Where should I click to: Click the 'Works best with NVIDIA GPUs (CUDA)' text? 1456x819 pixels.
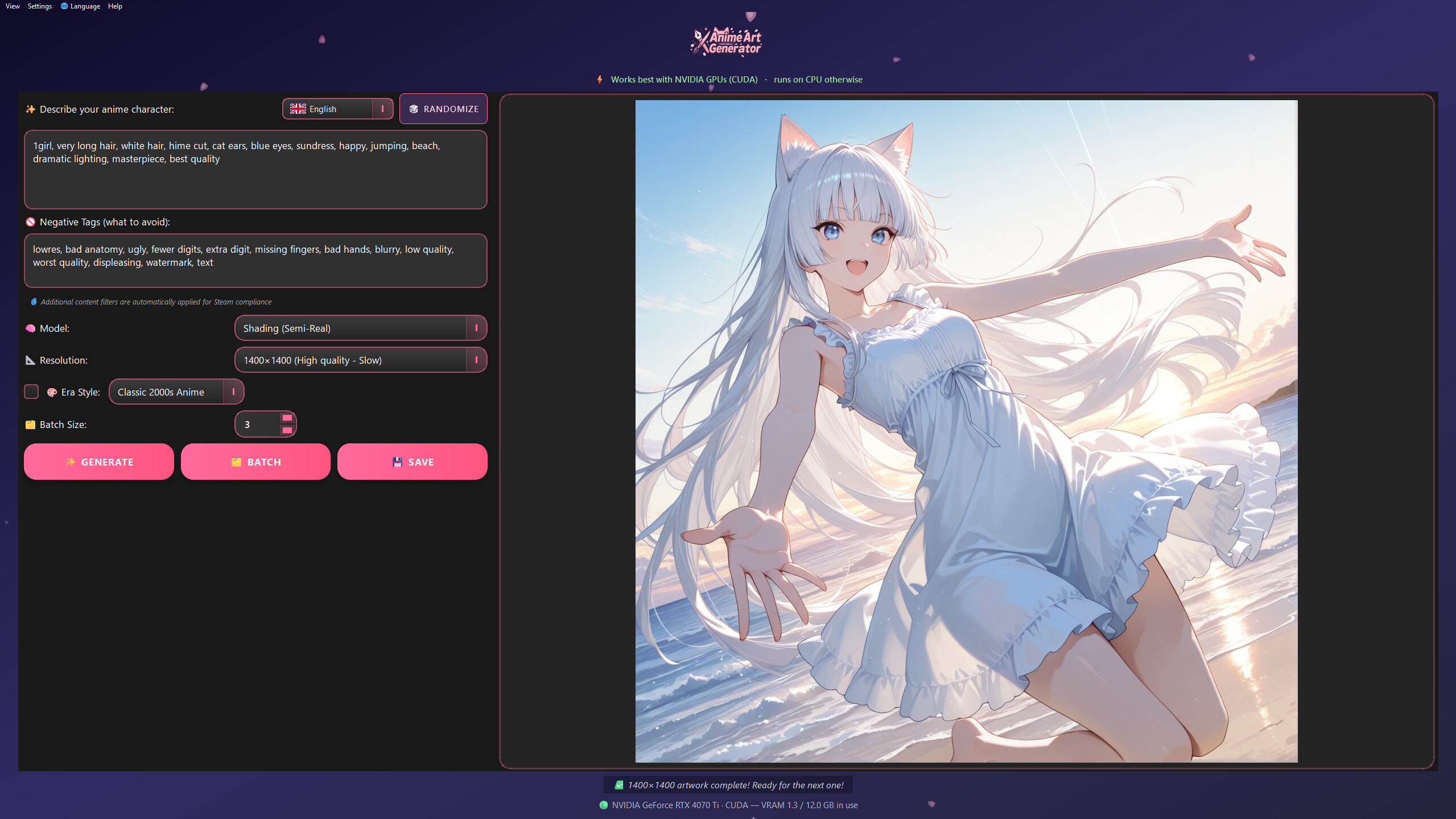[x=684, y=79]
